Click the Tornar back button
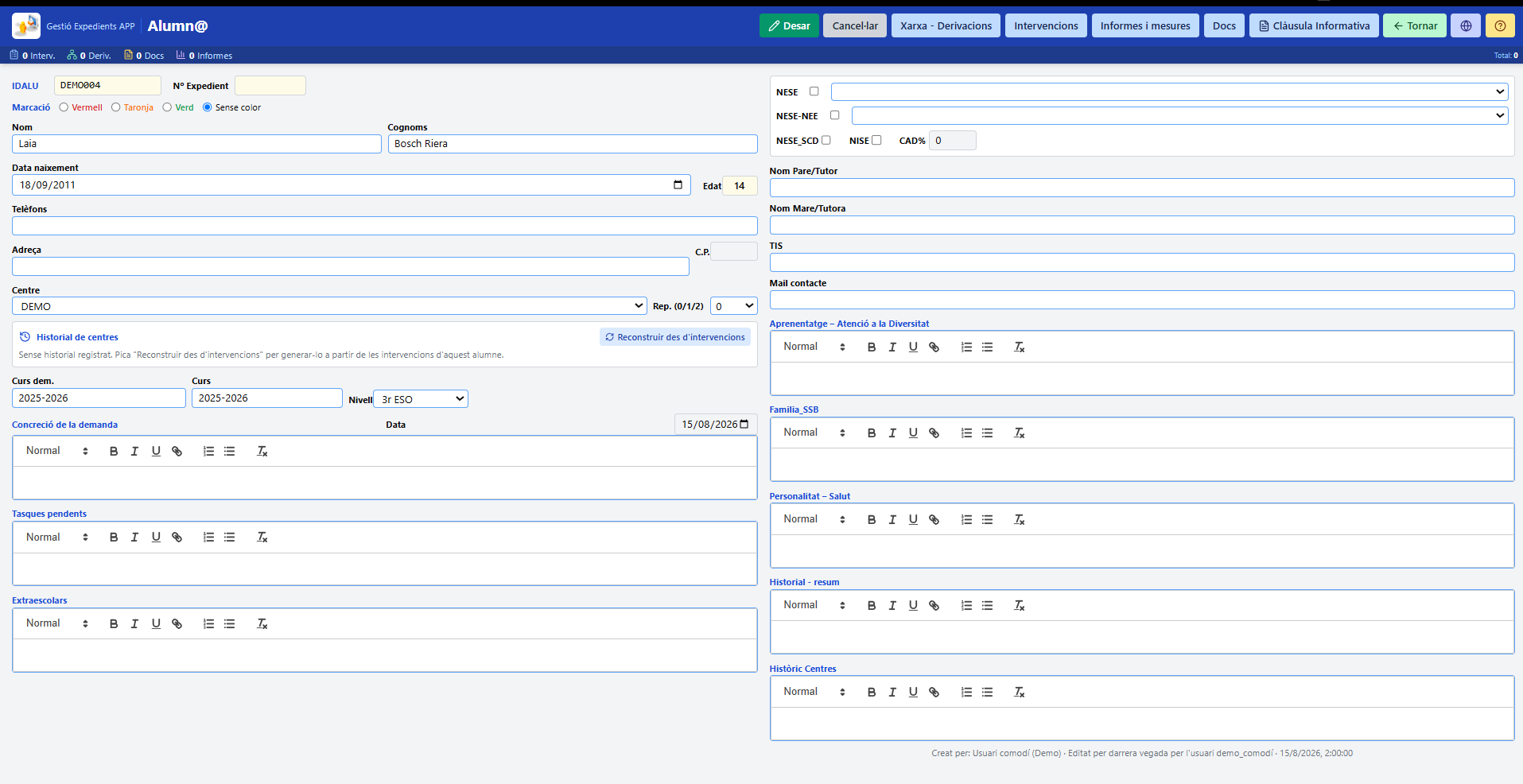 (1415, 25)
